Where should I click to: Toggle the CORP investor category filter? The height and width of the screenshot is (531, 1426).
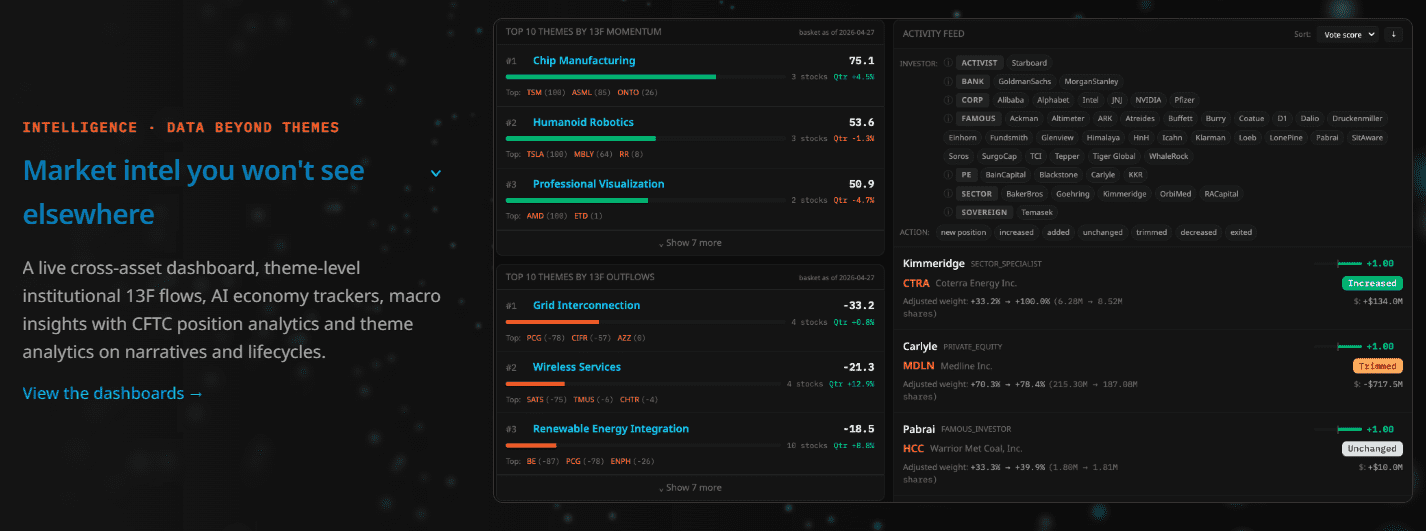click(973, 100)
